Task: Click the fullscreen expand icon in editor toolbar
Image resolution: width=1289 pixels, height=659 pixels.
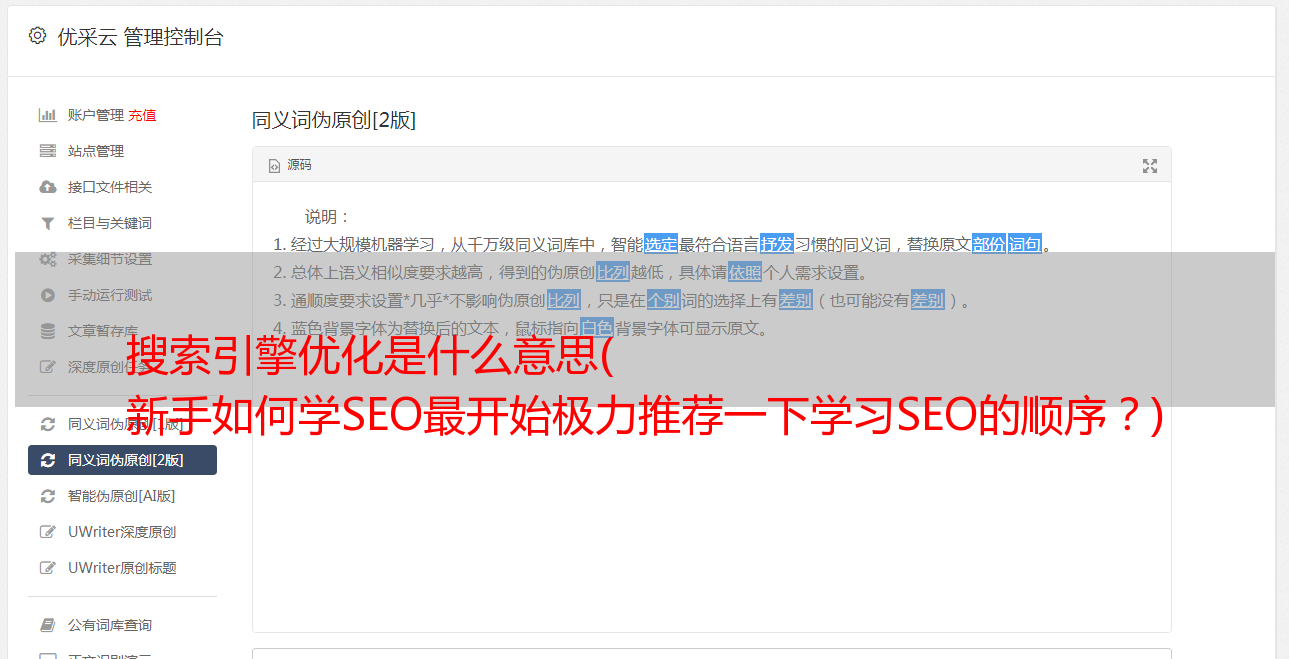Action: [1150, 166]
